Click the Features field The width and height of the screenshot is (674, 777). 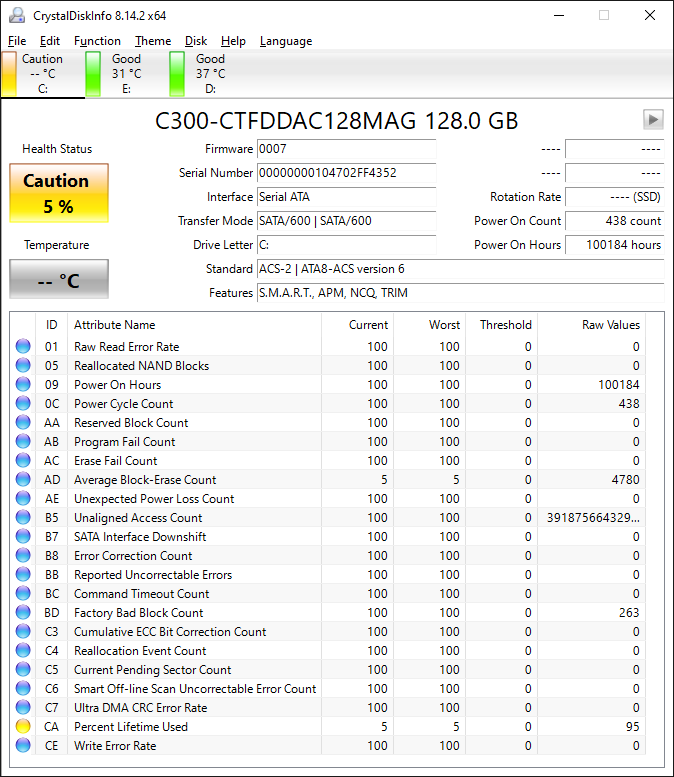[460, 293]
